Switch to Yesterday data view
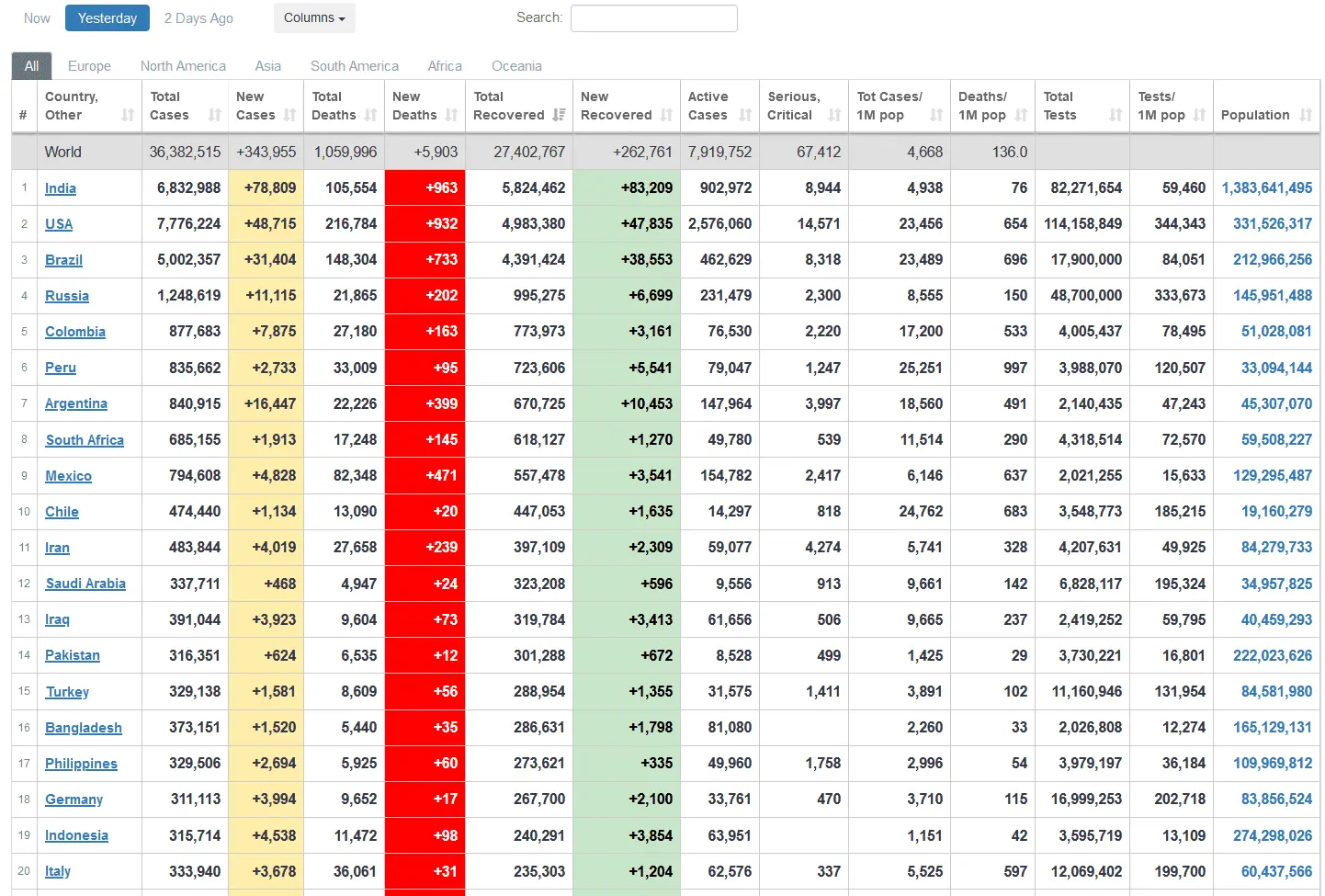Image resolution: width=1325 pixels, height=896 pixels. click(108, 17)
